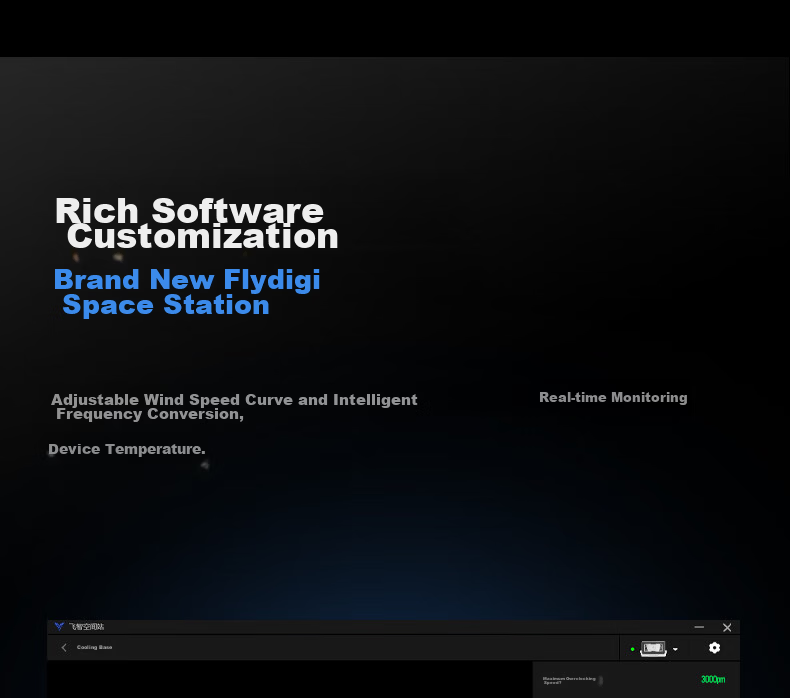The width and height of the screenshot is (790, 698).
Task: Click the Real-time Monitoring text
Action: pos(613,398)
